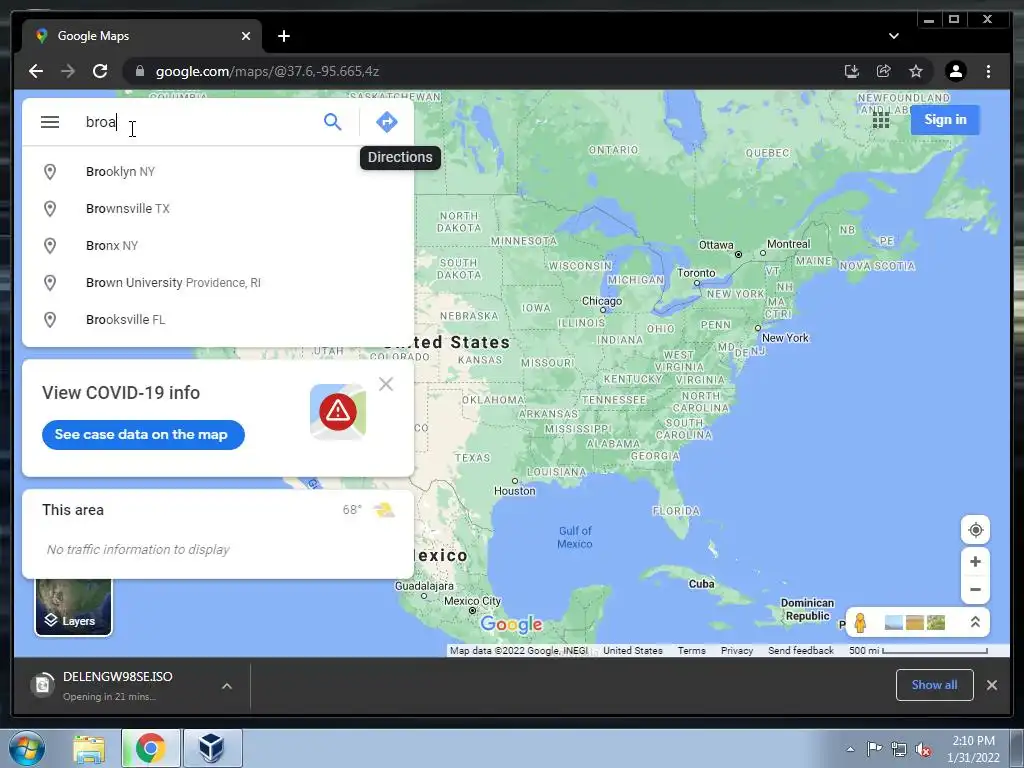
Task: Dismiss the COVID-19 info card
Action: click(386, 384)
